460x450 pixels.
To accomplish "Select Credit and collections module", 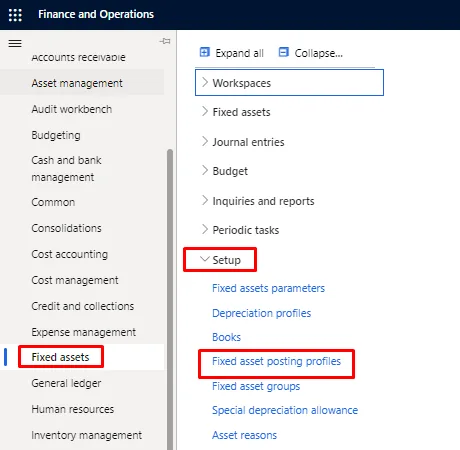I will point(83,306).
